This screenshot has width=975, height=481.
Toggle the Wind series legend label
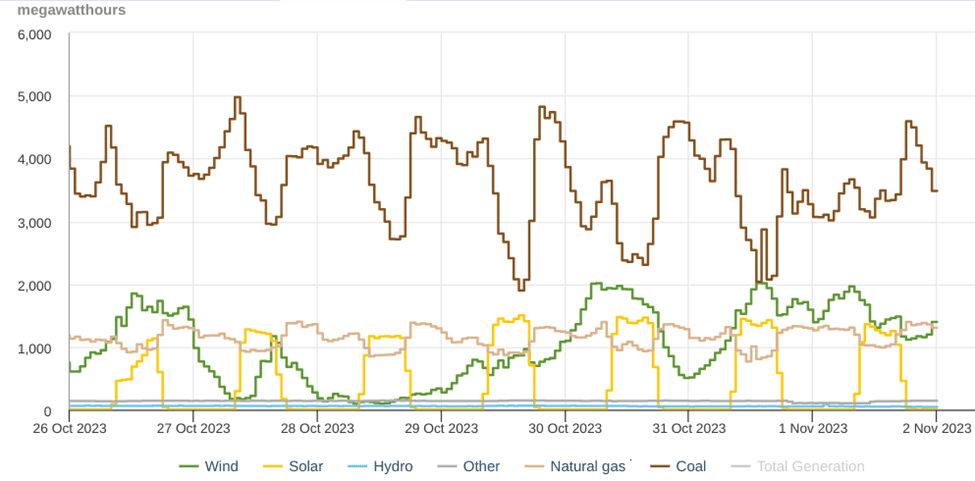coord(221,466)
